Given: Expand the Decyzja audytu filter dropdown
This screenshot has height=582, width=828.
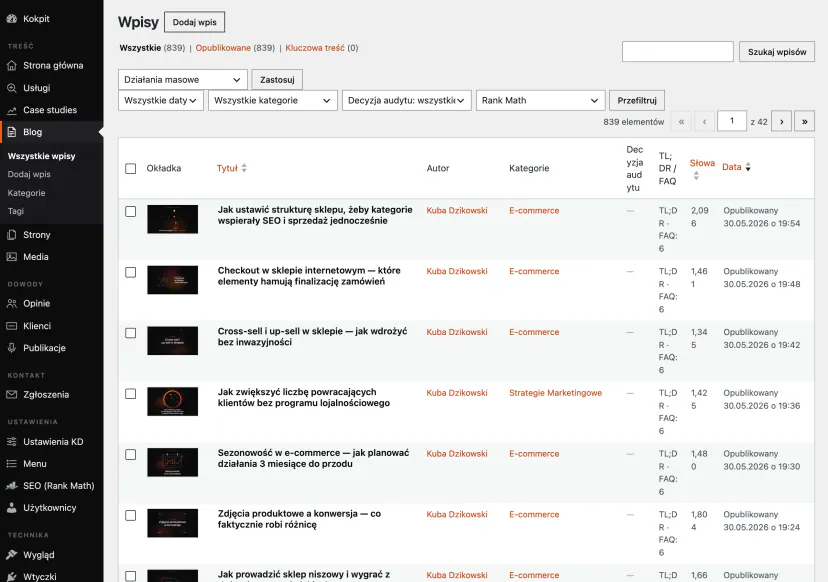Looking at the screenshot, I should click(x=407, y=100).
